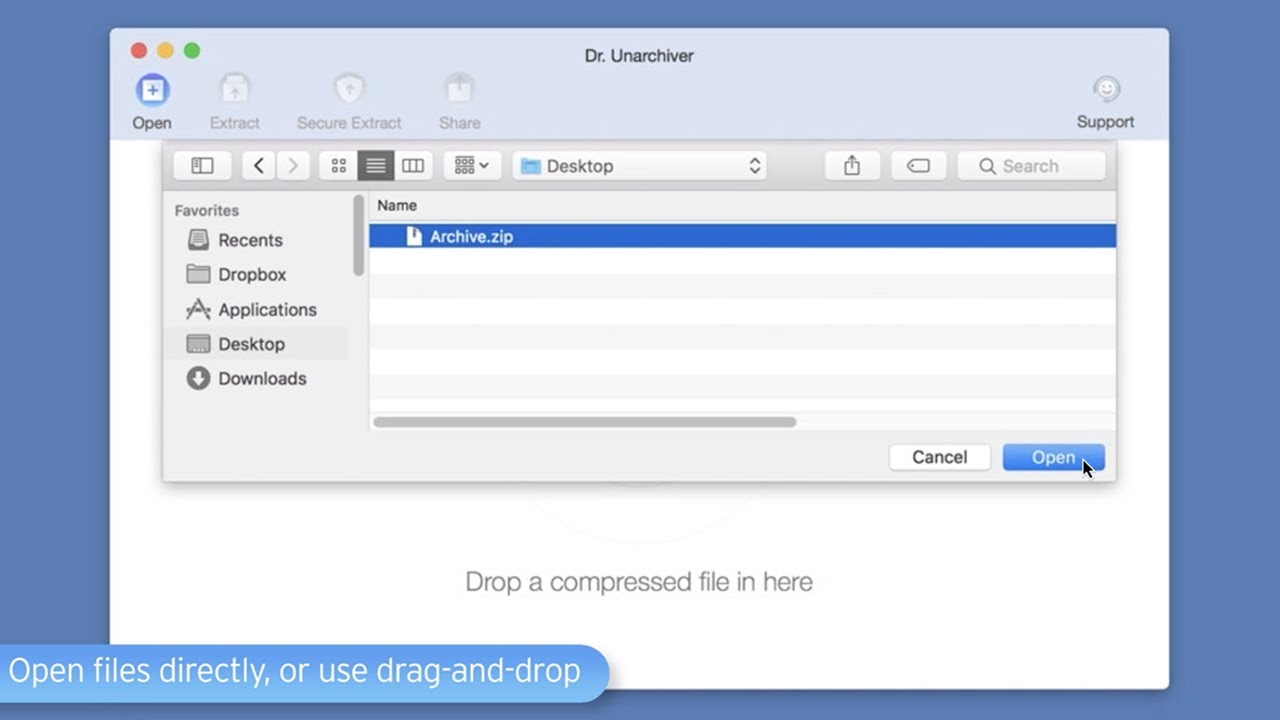Click the sidebar vertical scrollbar
The height and width of the screenshot is (720, 1280).
[358, 235]
